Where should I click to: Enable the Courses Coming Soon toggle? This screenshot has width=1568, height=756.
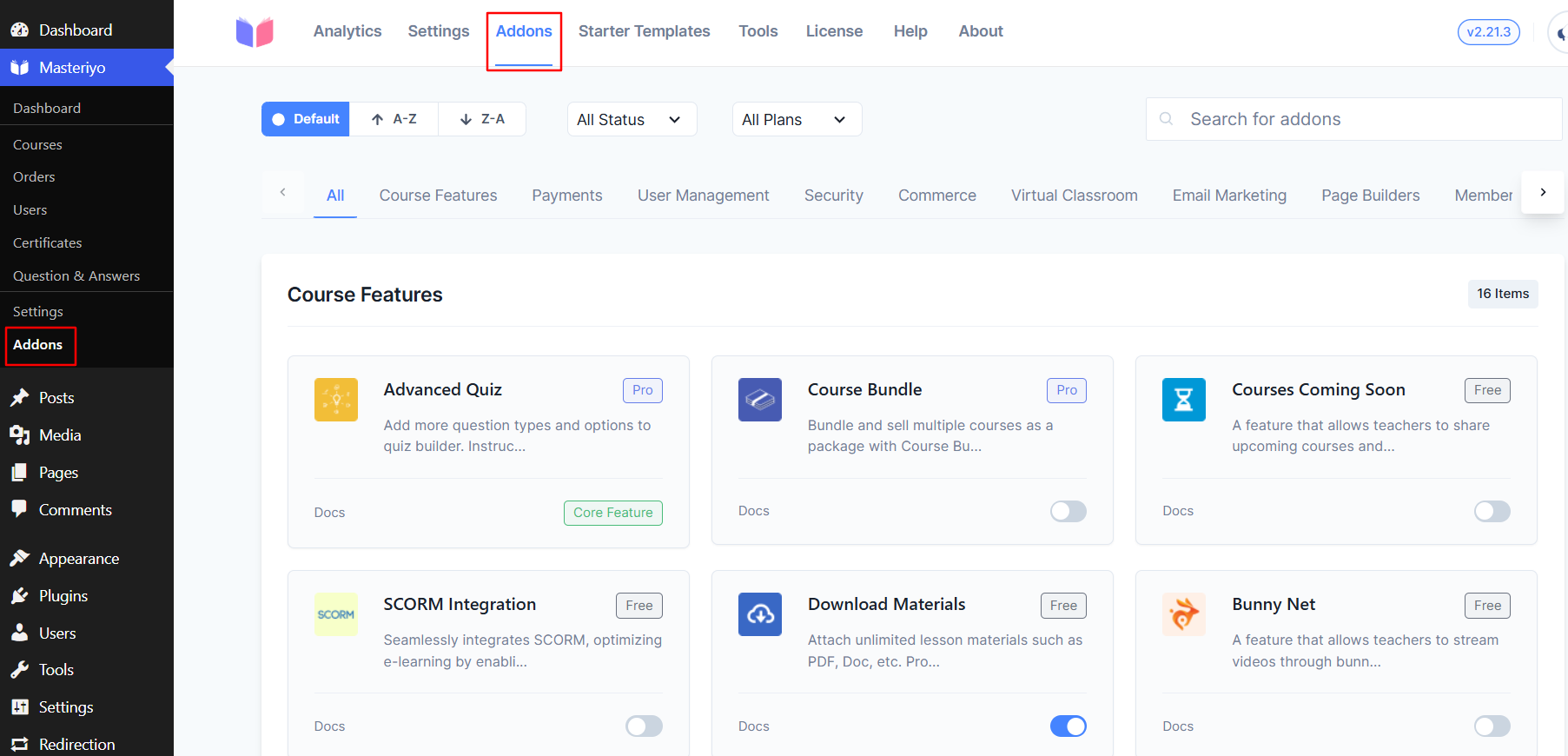[1492, 511]
